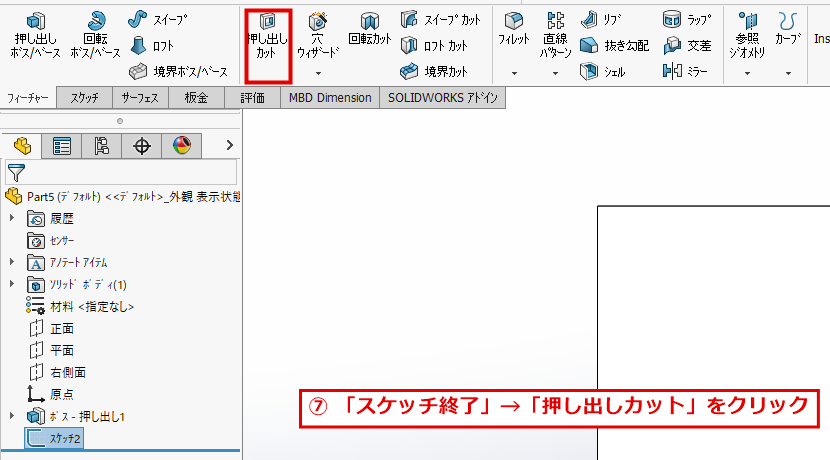830x460 pixels.
Task: Select the 交差 tool
Action: click(x=687, y=46)
